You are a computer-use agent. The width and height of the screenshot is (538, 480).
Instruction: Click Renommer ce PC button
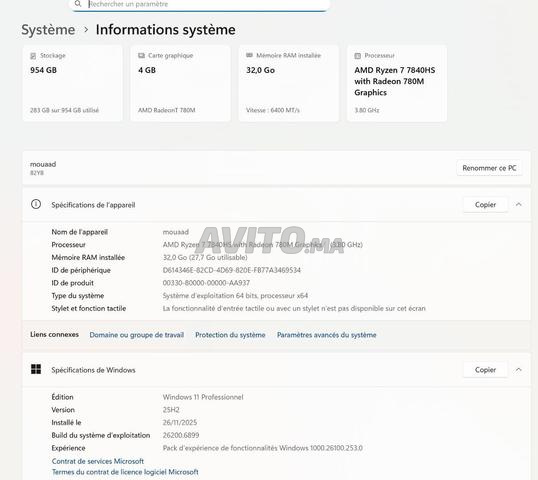pyautogui.click(x=489, y=168)
